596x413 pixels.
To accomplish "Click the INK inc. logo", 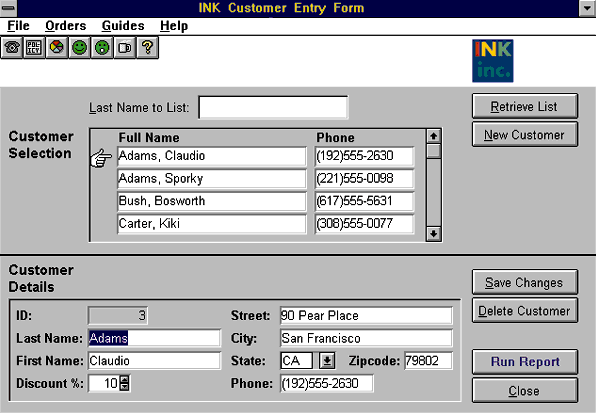I will (x=493, y=61).
